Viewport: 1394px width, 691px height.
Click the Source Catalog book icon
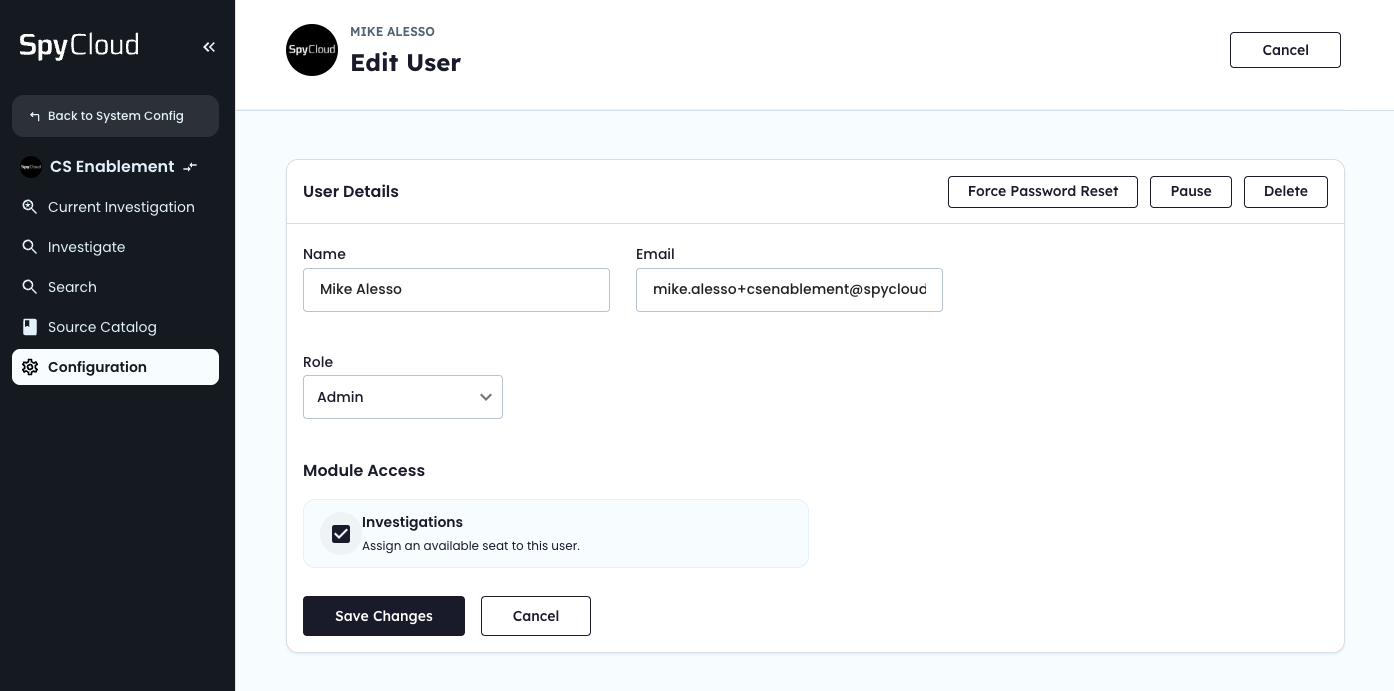pos(30,327)
